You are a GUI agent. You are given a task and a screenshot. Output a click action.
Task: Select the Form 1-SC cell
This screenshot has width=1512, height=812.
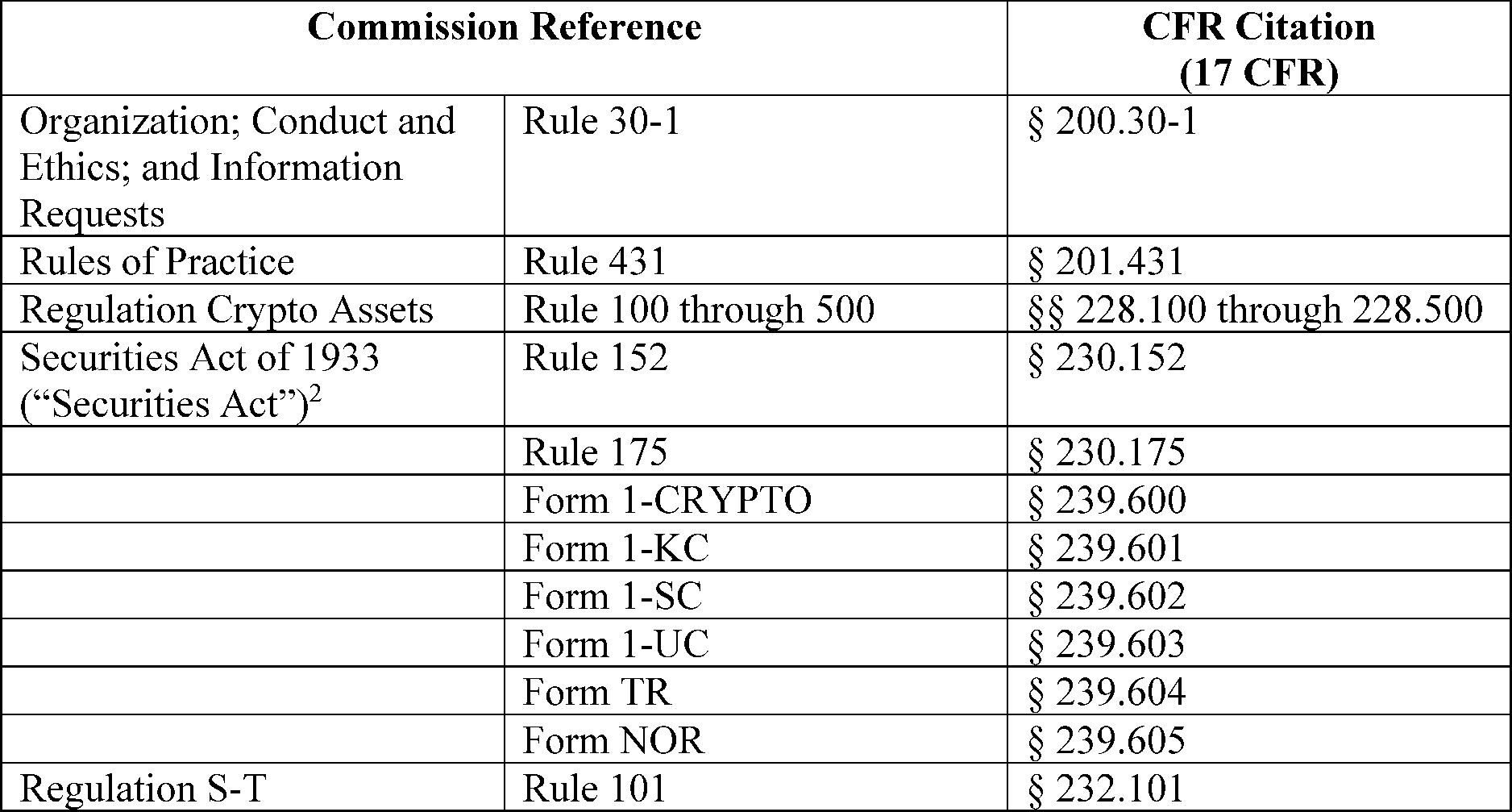point(756,594)
